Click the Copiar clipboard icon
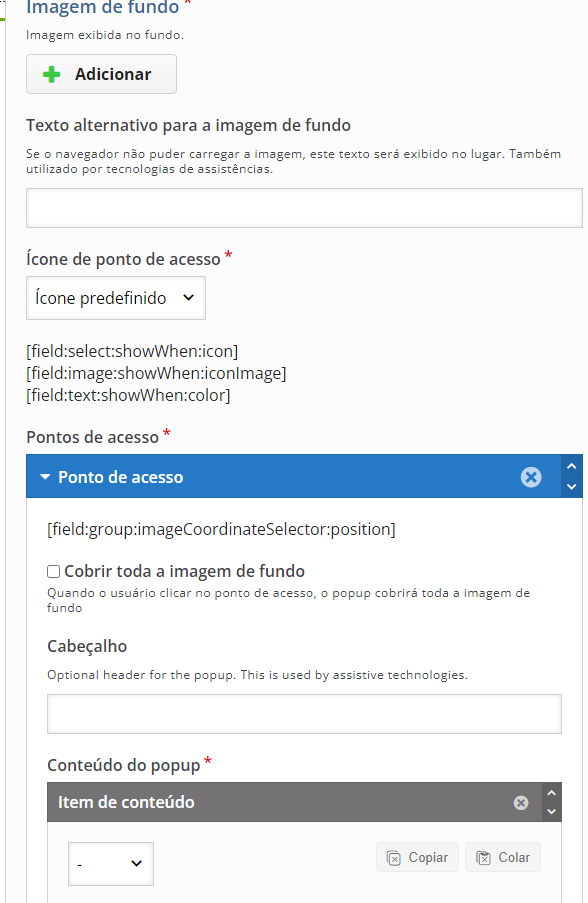The image size is (588, 903). (x=394, y=858)
